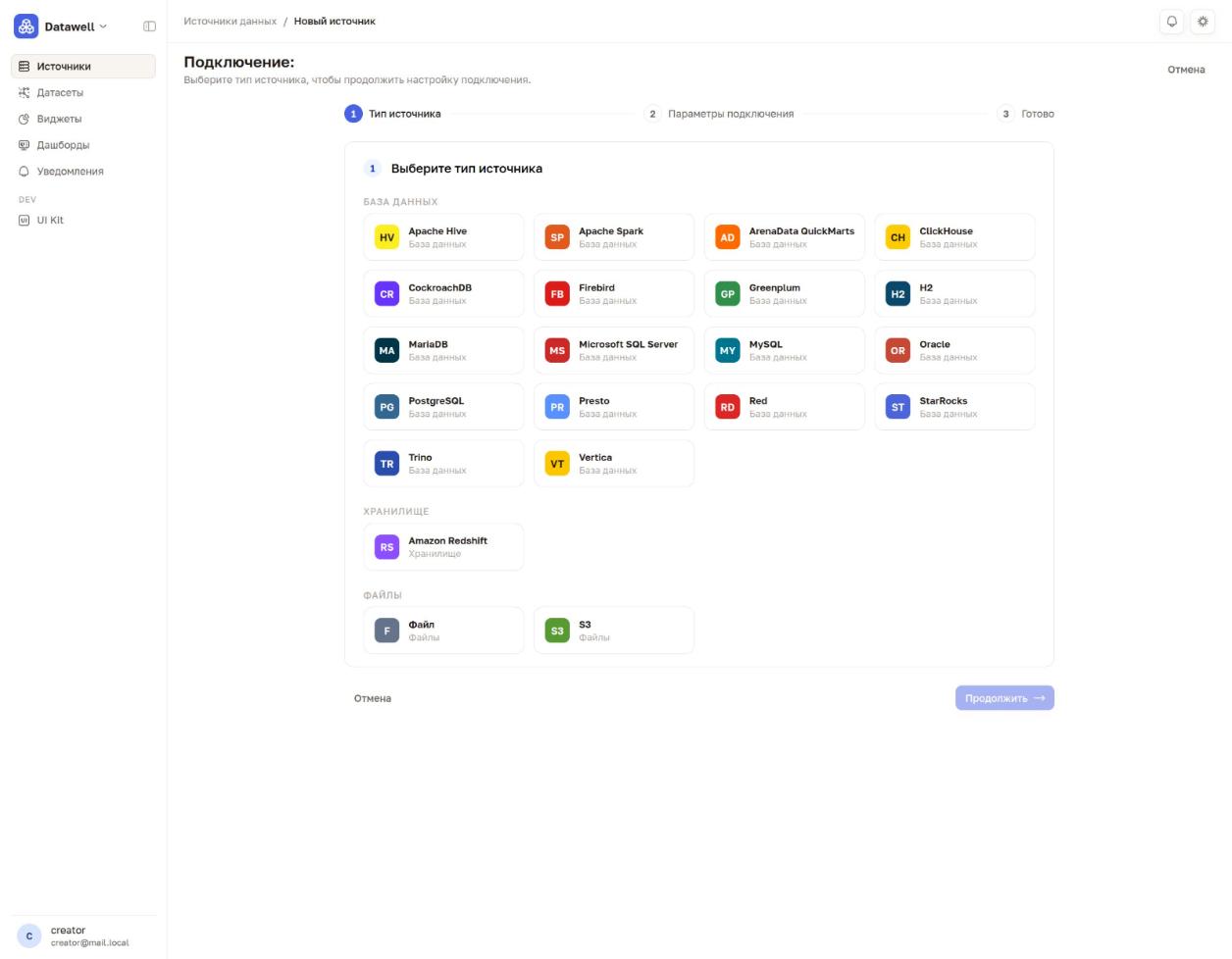Select step 1 Тип источника
This screenshot has height=959, width=1232.
point(393,114)
